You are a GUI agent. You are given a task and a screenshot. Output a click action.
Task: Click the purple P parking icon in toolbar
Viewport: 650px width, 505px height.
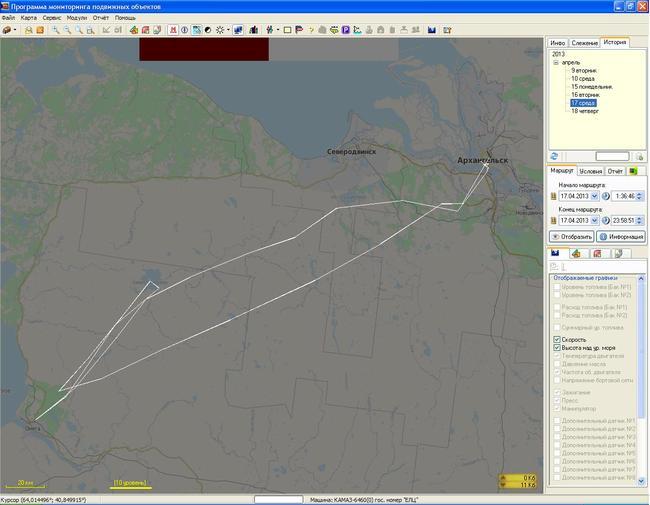[345, 30]
